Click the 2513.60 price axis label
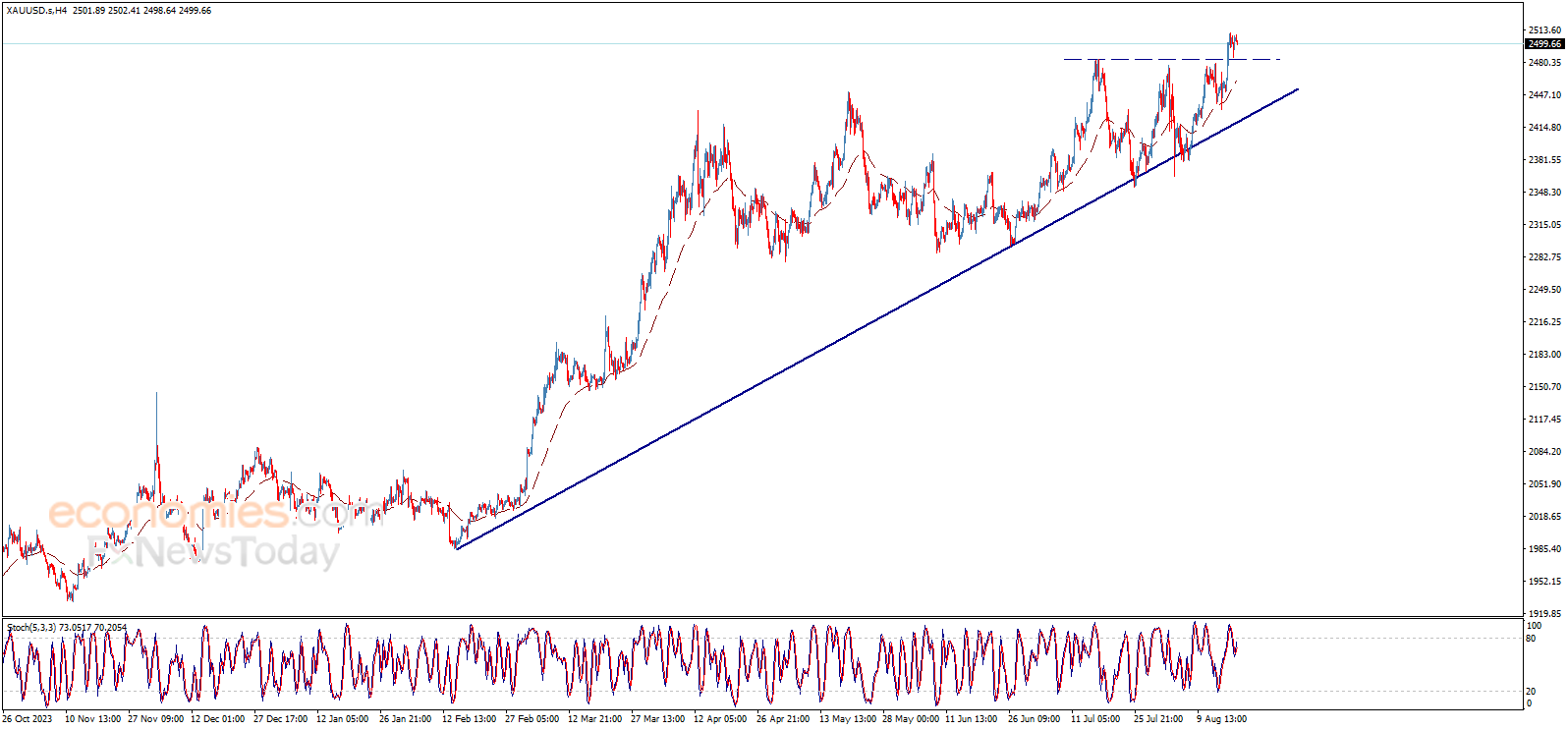Image resolution: width=1568 pixels, height=730 pixels. tap(1544, 30)
